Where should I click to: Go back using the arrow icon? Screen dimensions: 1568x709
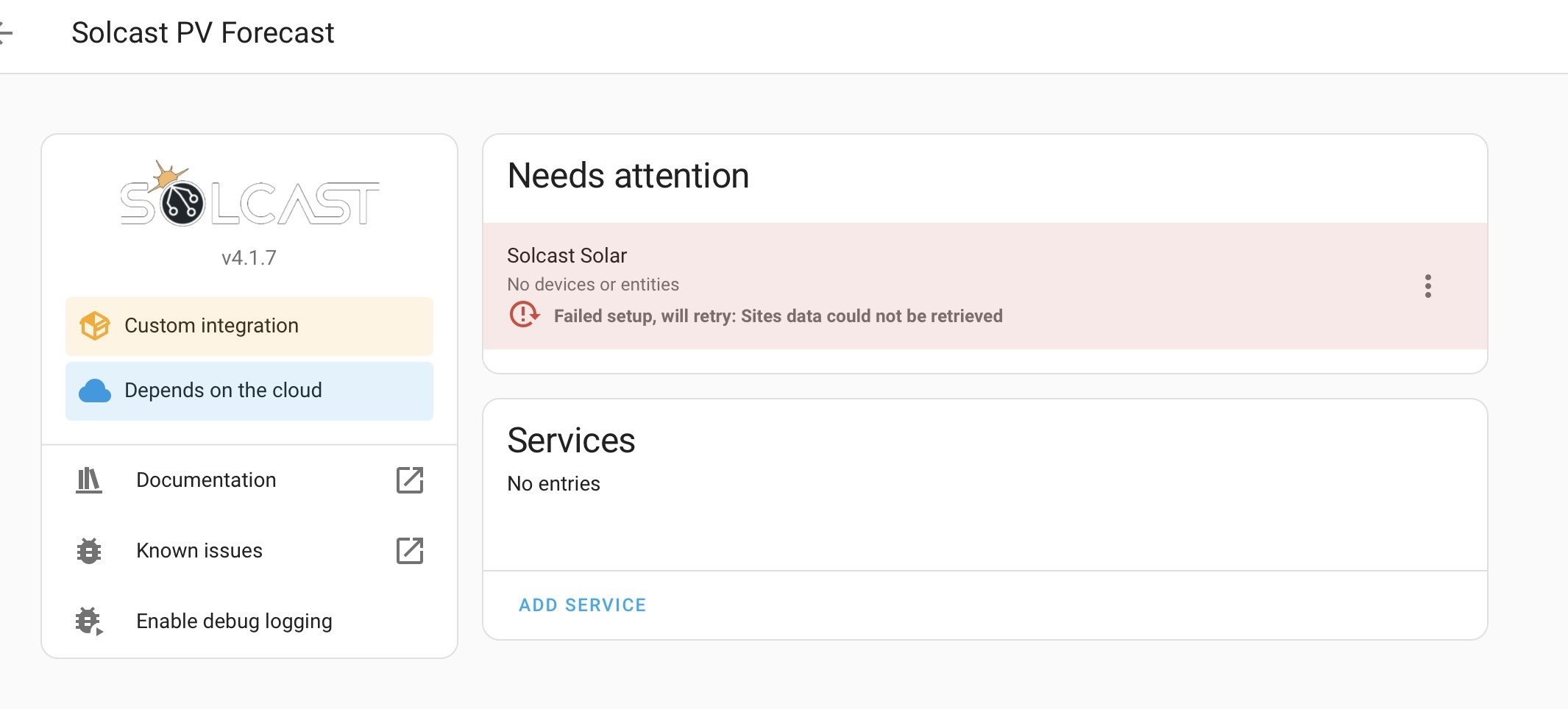point(6,33)
